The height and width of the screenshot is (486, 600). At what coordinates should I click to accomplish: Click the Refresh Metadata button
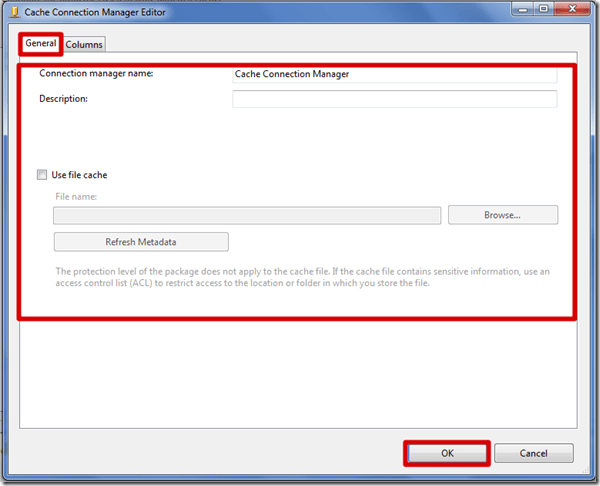click(141, 242)
